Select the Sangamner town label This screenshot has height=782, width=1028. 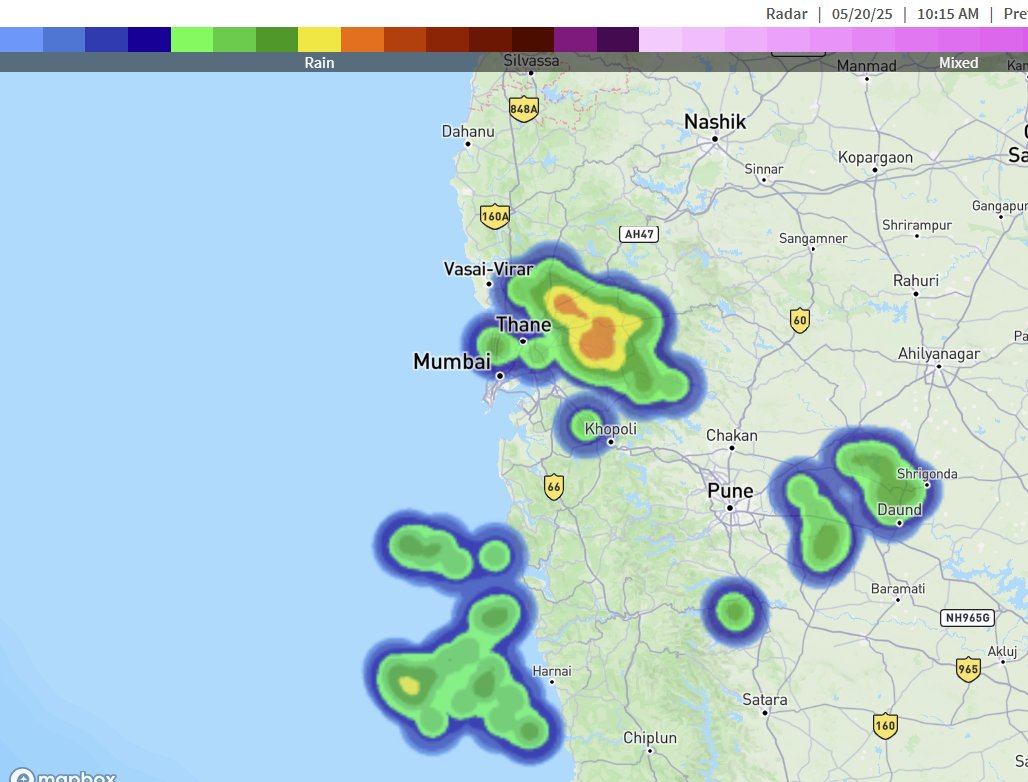[x=813, y=239]
